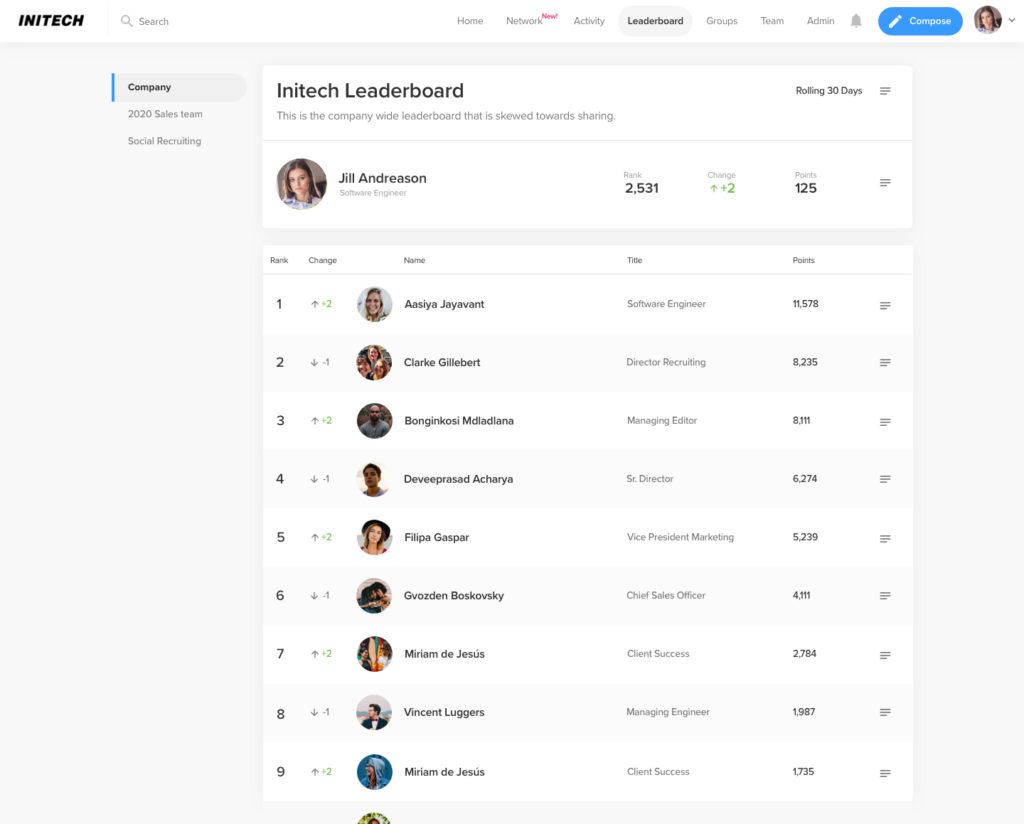This screenshot has height=824, width=1024.
Task: Open row menu for Vincent Luggers
Action: 885,712
